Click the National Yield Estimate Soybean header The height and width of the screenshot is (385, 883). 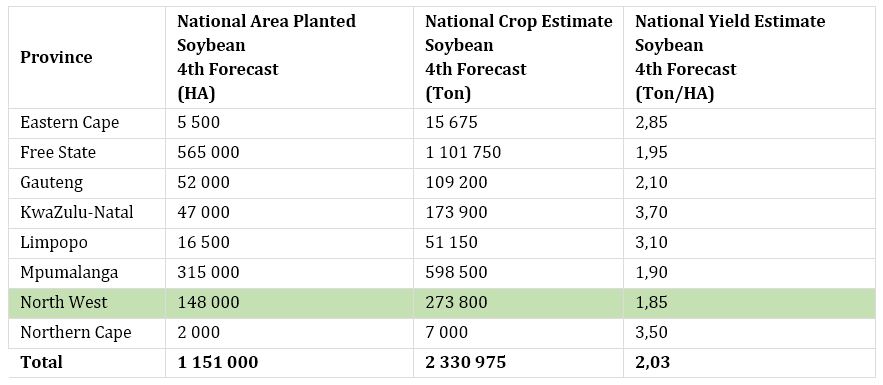730,57
